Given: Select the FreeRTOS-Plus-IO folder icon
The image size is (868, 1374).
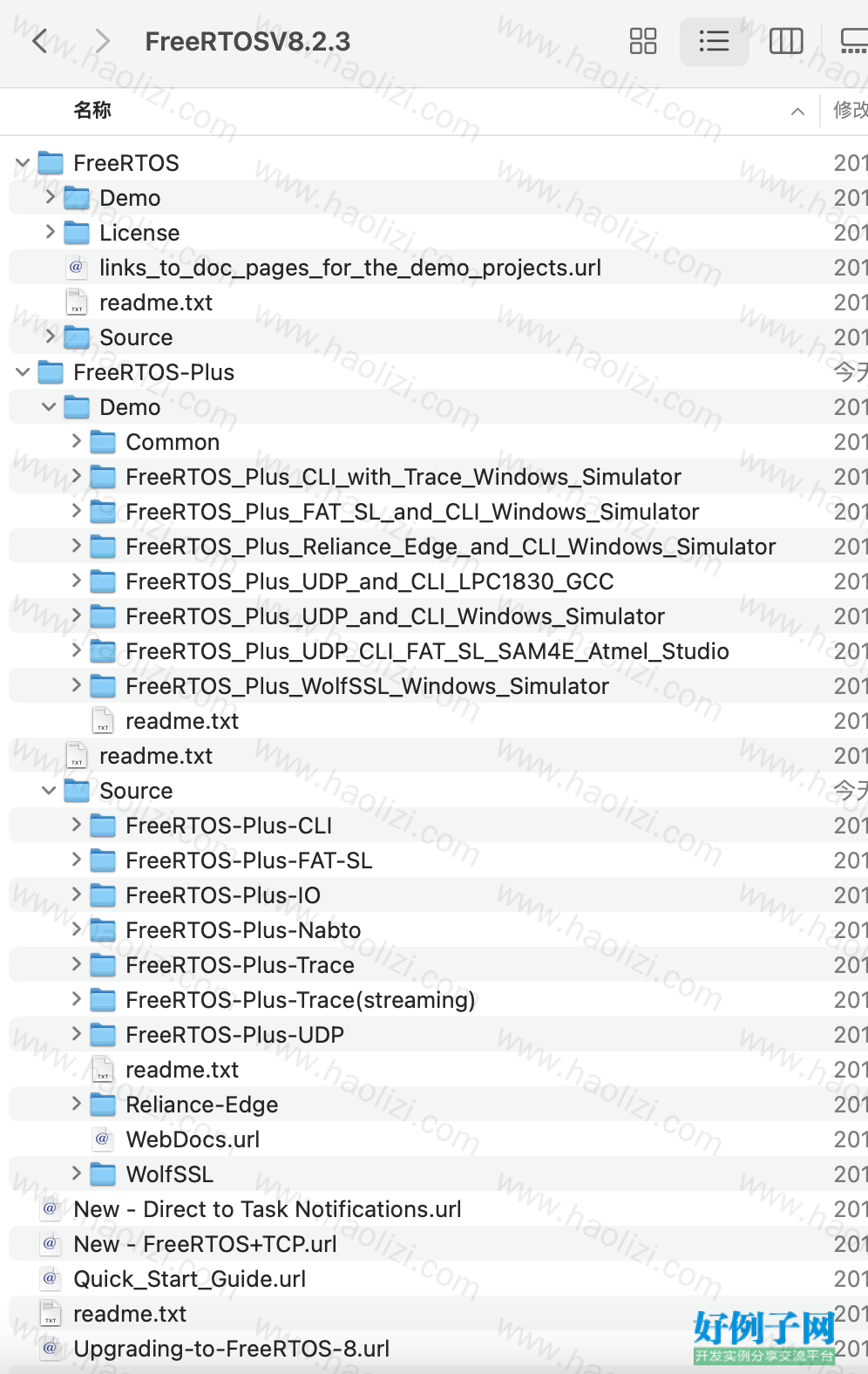Looking at the screenshot, I should (x=103, y=895).
